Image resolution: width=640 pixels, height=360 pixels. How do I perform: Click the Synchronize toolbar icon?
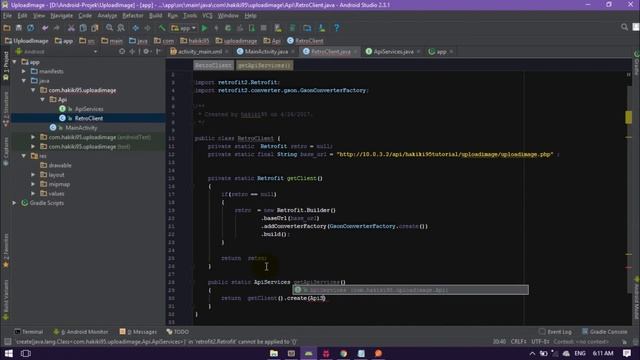tap(31, 28)
